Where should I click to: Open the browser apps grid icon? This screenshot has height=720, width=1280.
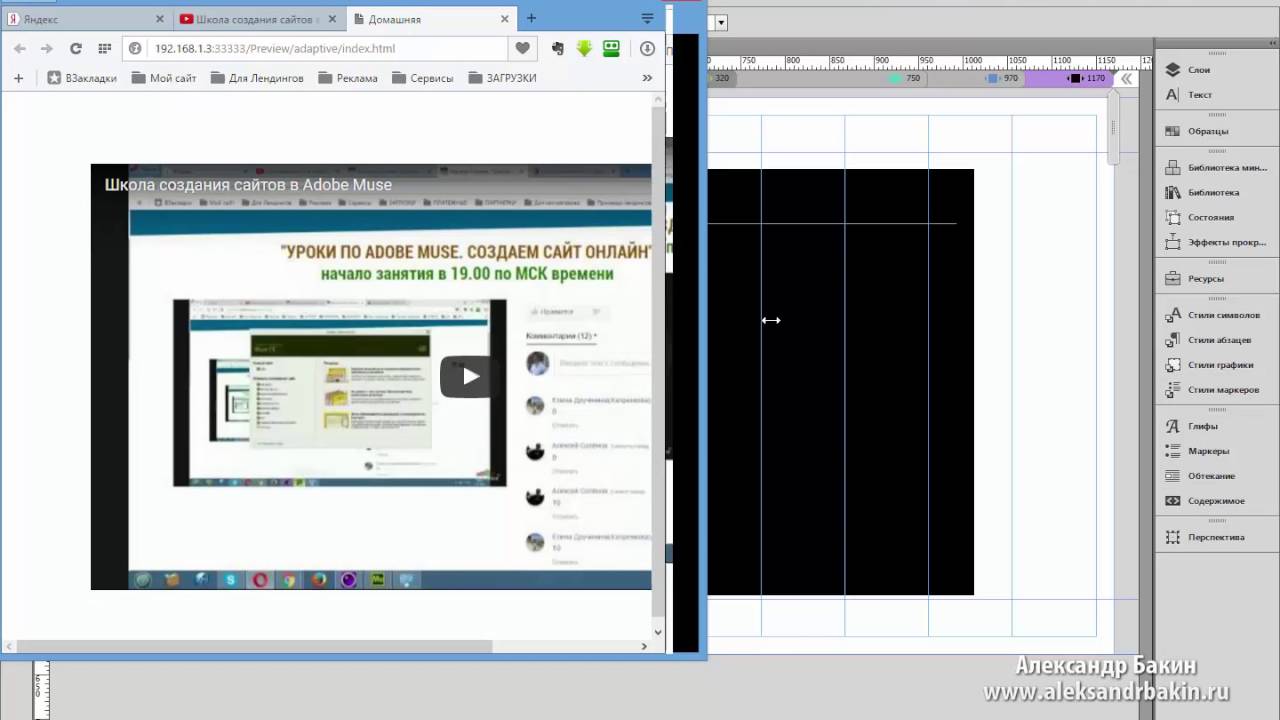pos(104,48)
